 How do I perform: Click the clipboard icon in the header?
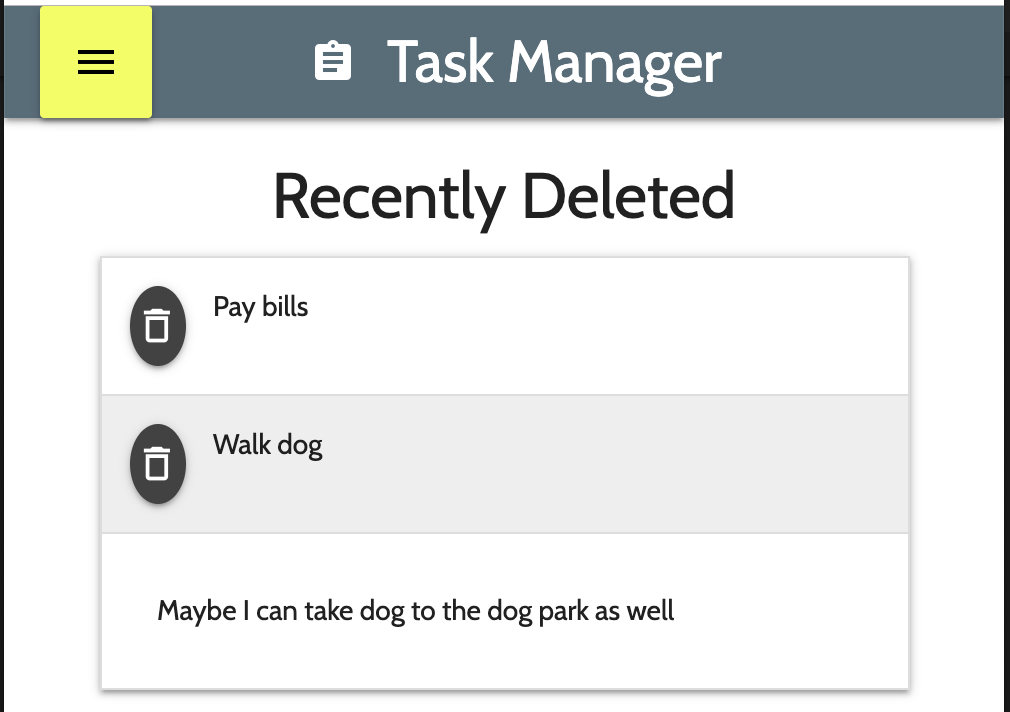pyautogui.click(x=333, y=61)
